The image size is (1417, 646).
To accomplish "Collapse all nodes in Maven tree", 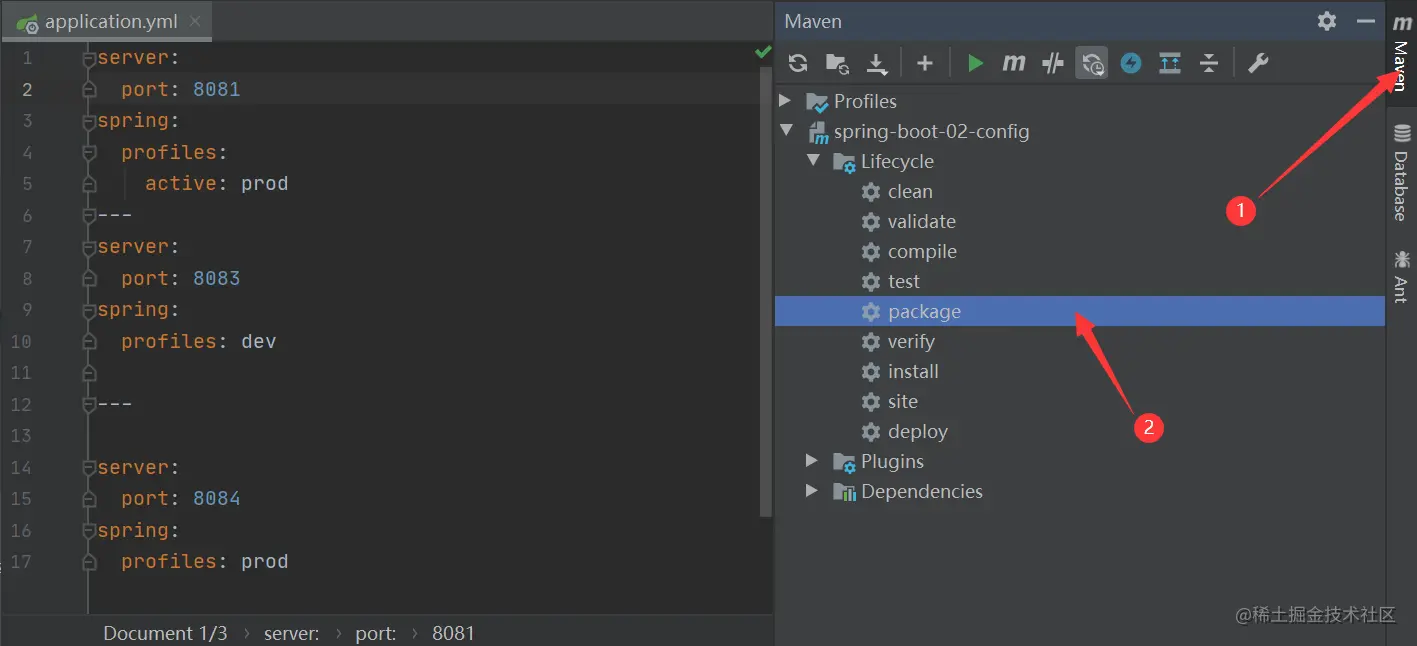I will (x=1209, y=64).
